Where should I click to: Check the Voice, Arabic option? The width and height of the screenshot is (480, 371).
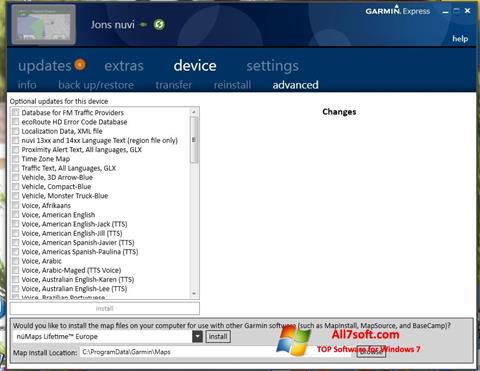16,261
